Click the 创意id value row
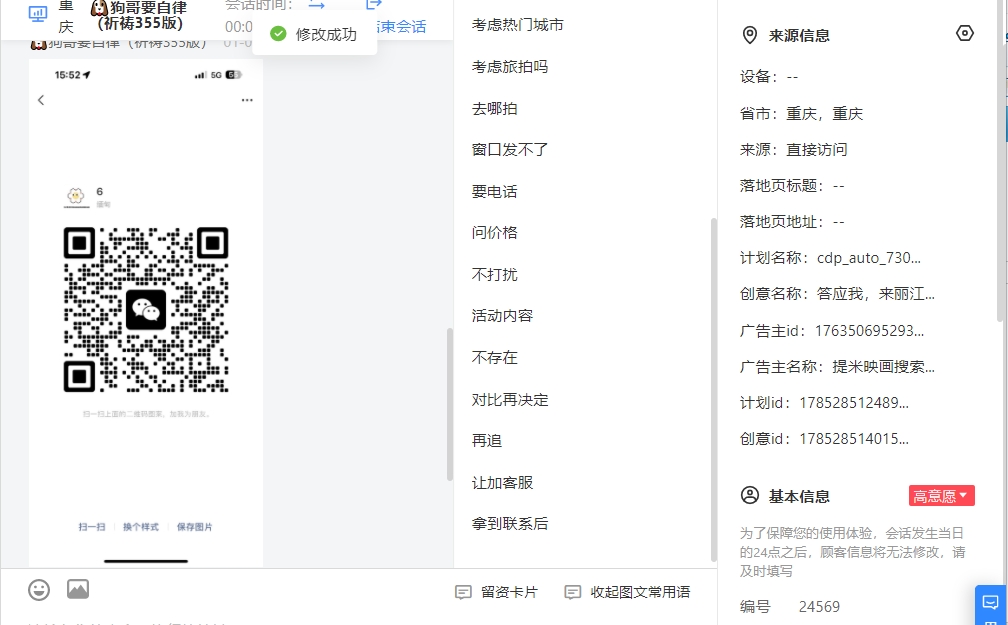1008x625 pixels. point(824,439)
